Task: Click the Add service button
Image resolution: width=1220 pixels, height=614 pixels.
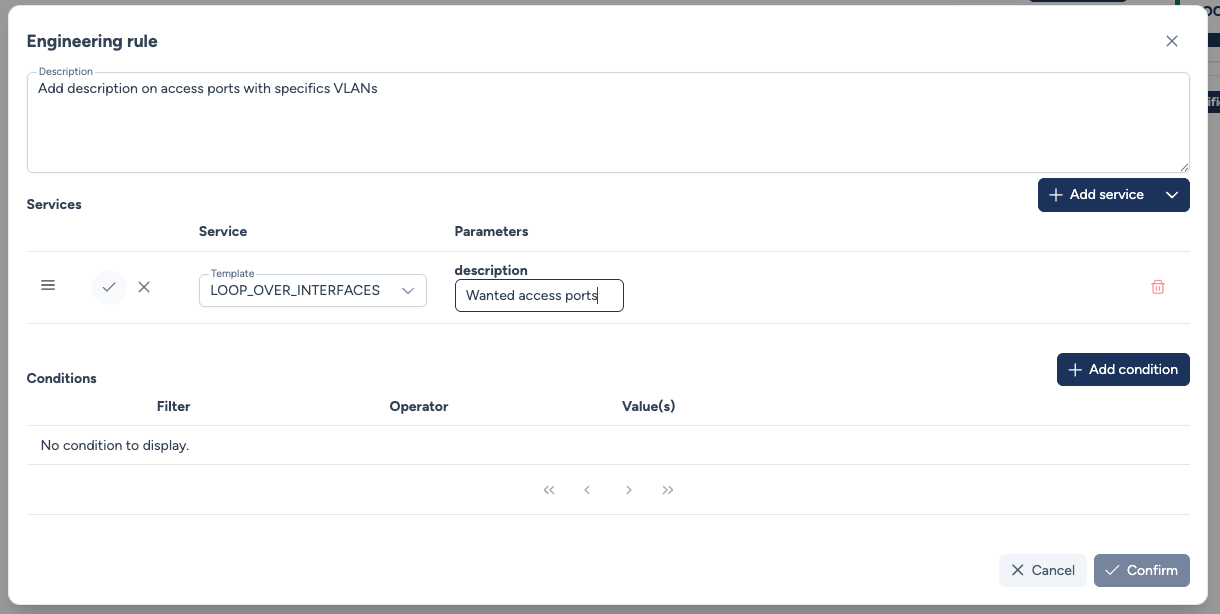Action: (x=1096, y=195)
